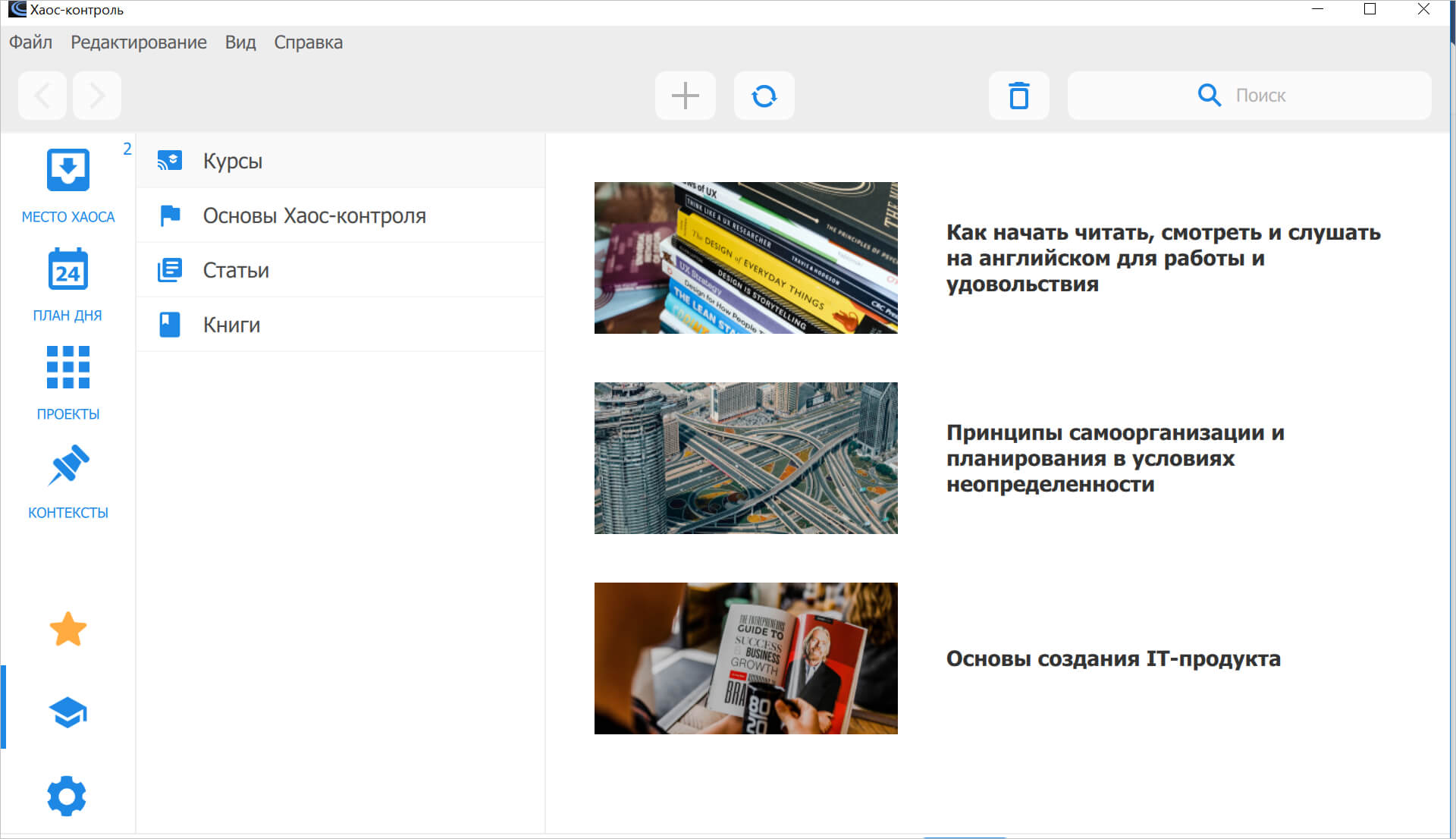1456x839 pixels.
Task: Click the Статьи documents icon
Action: [170, 270]
